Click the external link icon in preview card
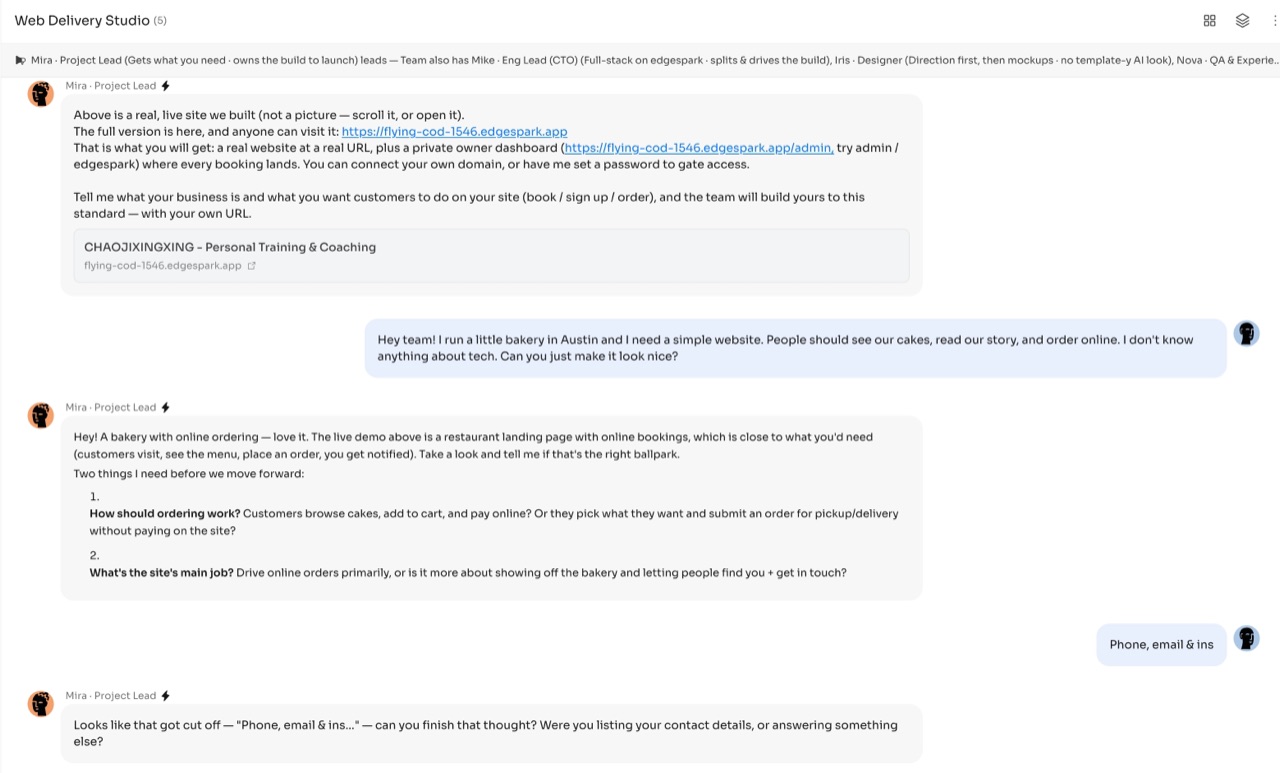This screenshot has width=1280, height=773. (252, 266)
